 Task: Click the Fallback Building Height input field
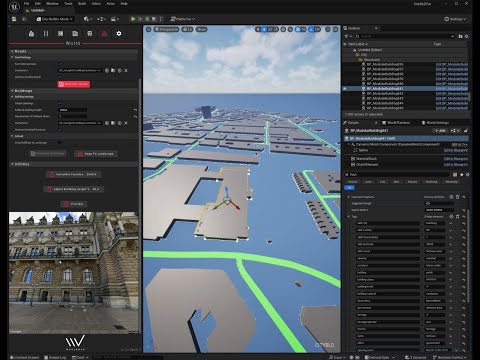pyautogui.click(x=73, y=110)
